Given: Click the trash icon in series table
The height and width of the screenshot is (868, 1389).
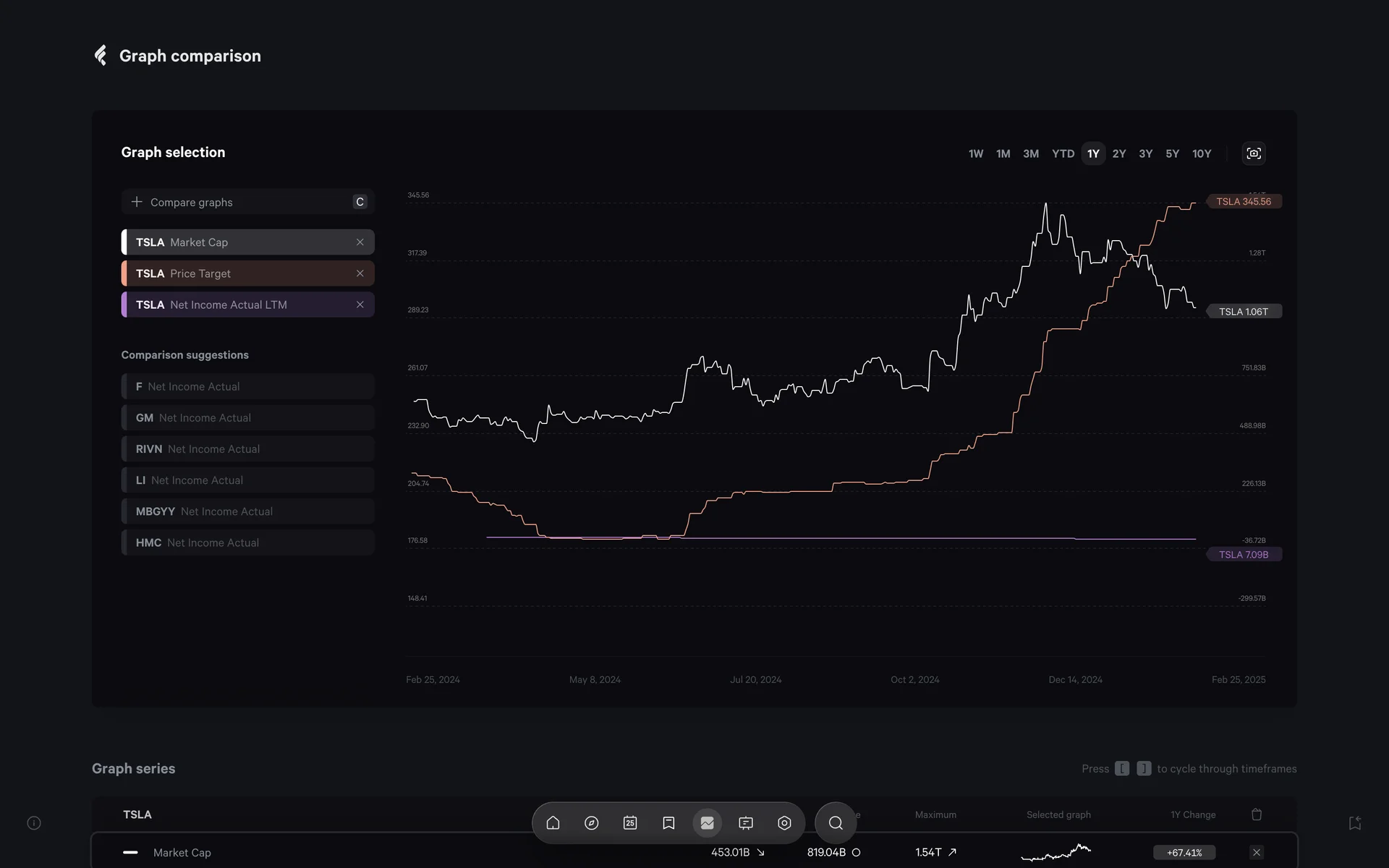Looking at the screenshot, I should 1257,814.
